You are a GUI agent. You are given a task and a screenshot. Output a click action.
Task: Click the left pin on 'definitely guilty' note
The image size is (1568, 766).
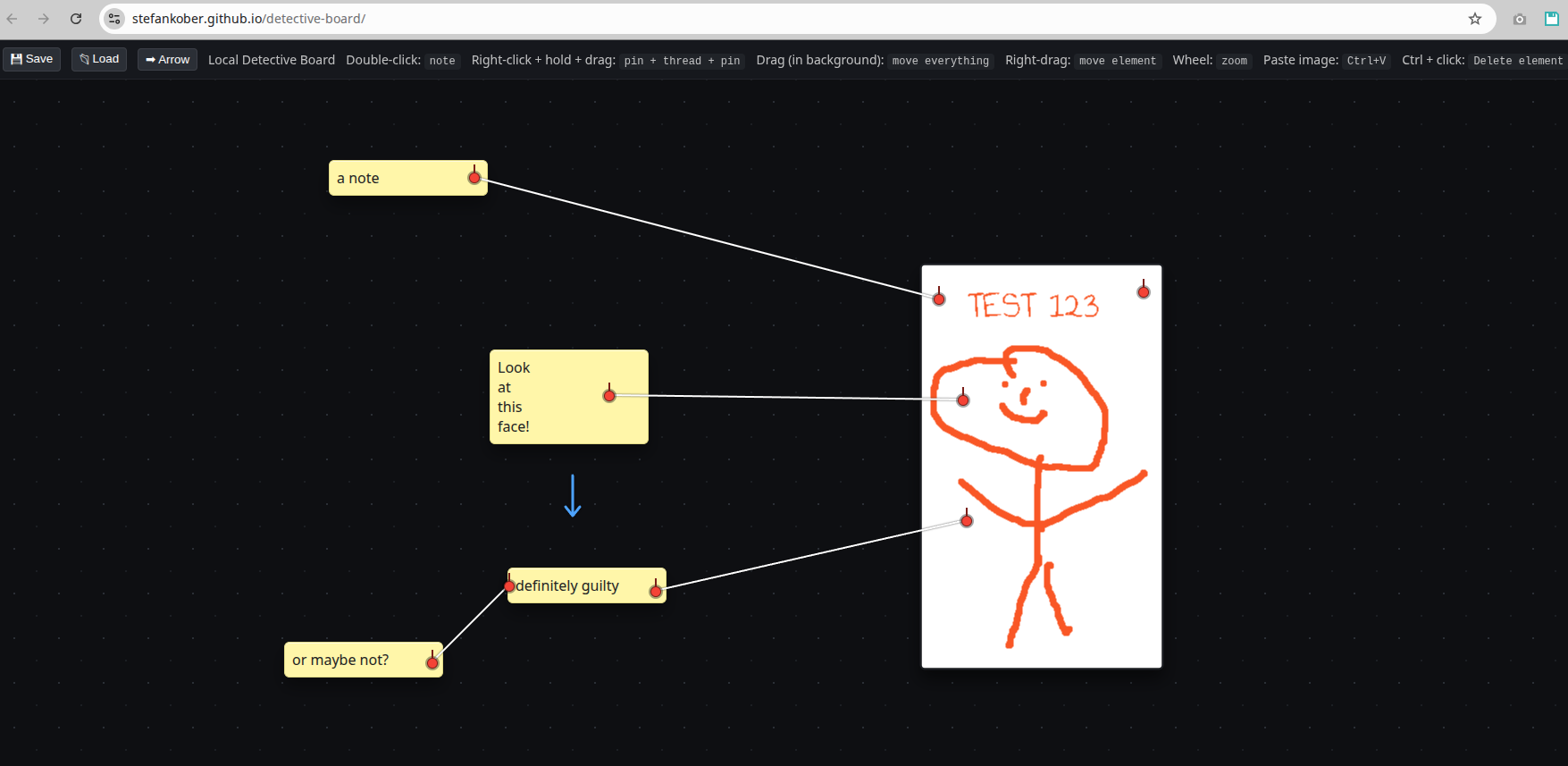(x=509, y=585)
